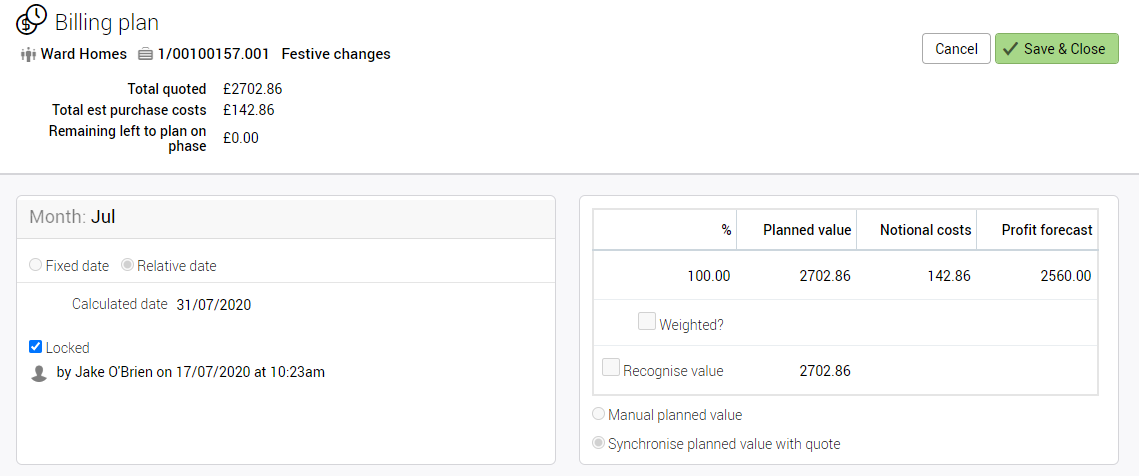The width and height of the screenshot is (1139, 476).
Task: Click the Planned value column header
Action: point(806,230)
